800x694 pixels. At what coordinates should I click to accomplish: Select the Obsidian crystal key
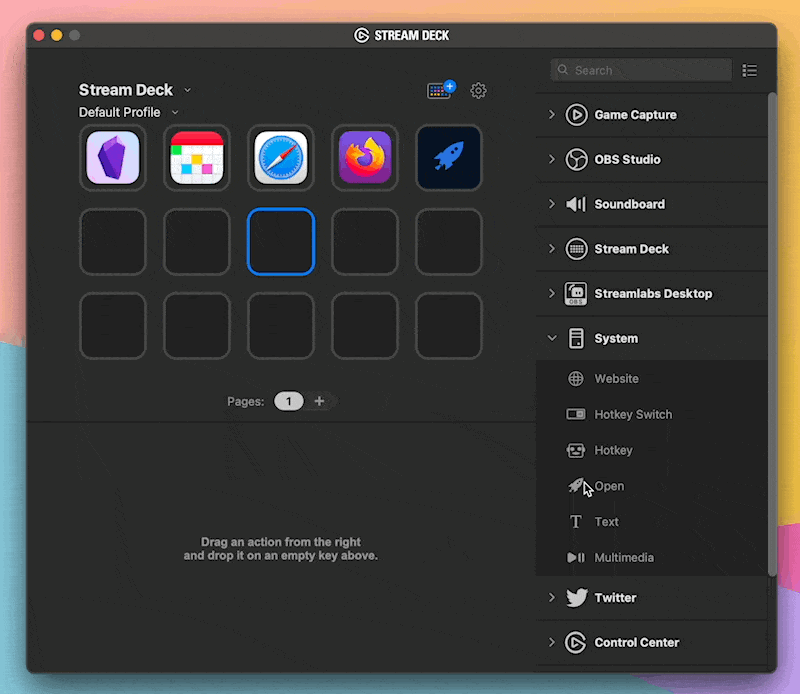(113, 158)
